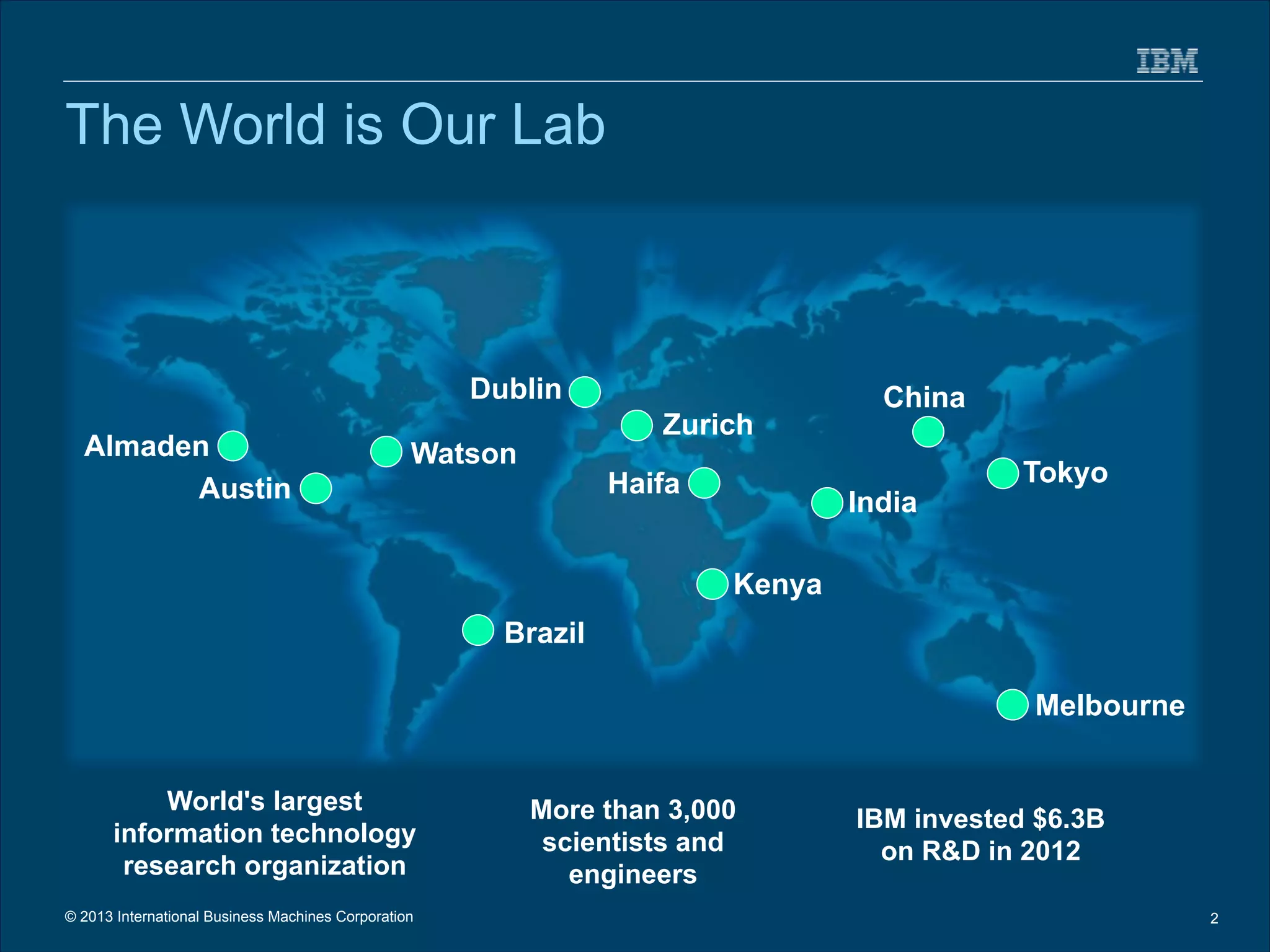Click the World's largest research organization text
The width and height of the screenshot is (1270, 952).
pyautogui.click(x=265, y=833)
